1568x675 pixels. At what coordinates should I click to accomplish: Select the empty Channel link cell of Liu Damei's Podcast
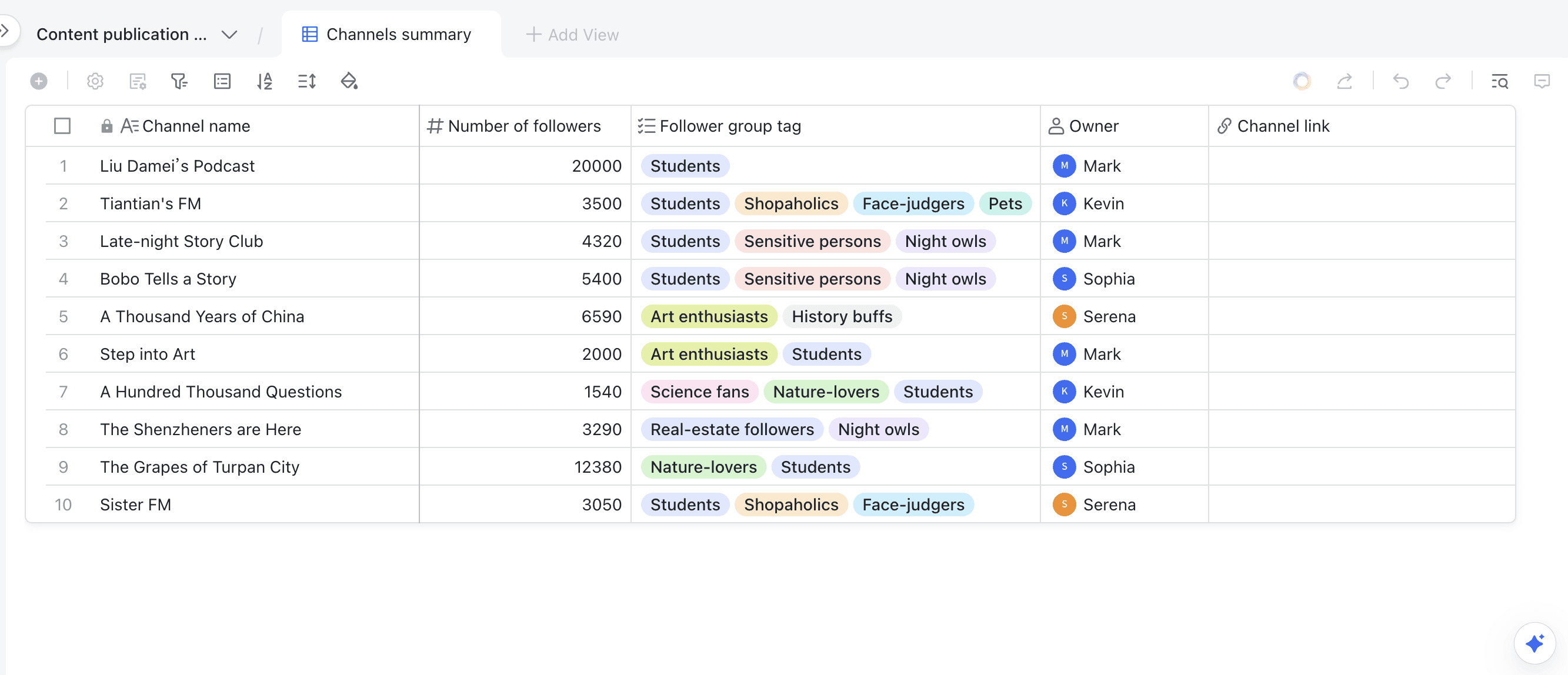tap(1361, 166)
